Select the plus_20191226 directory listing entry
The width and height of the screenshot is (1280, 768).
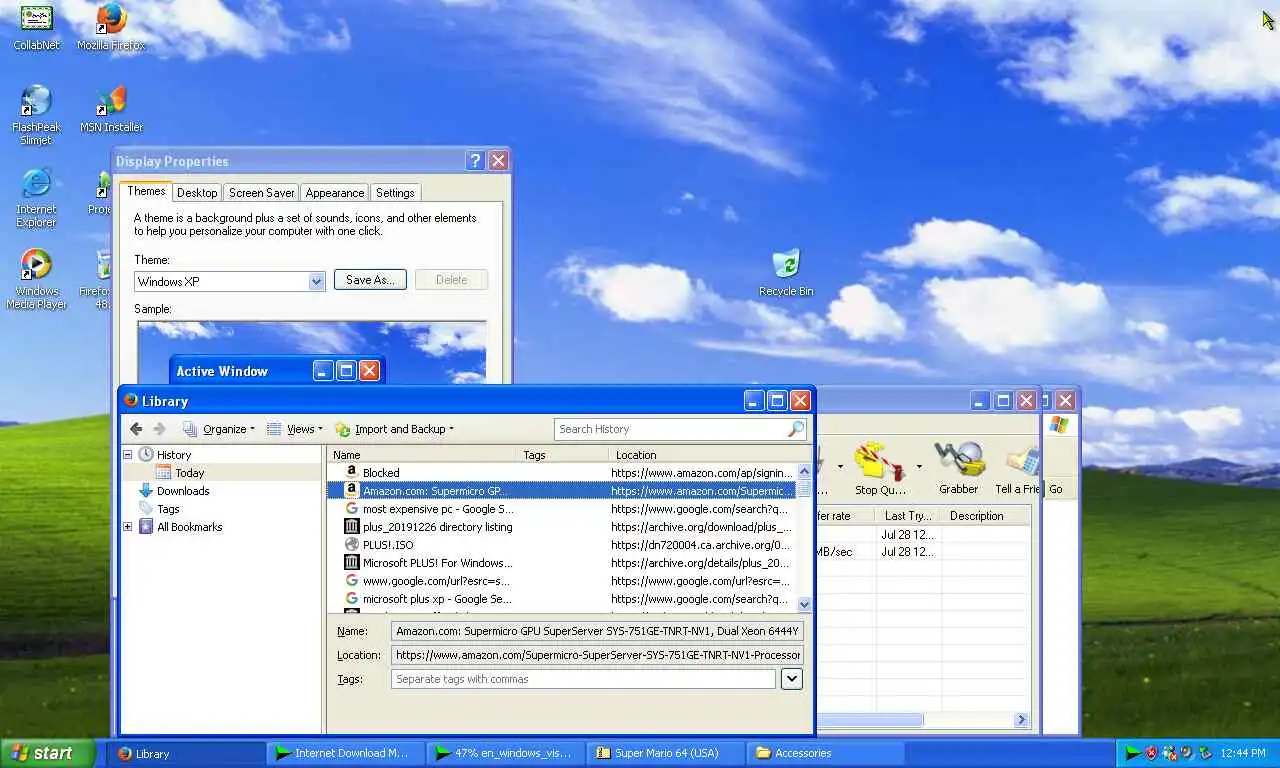point(561,527)
